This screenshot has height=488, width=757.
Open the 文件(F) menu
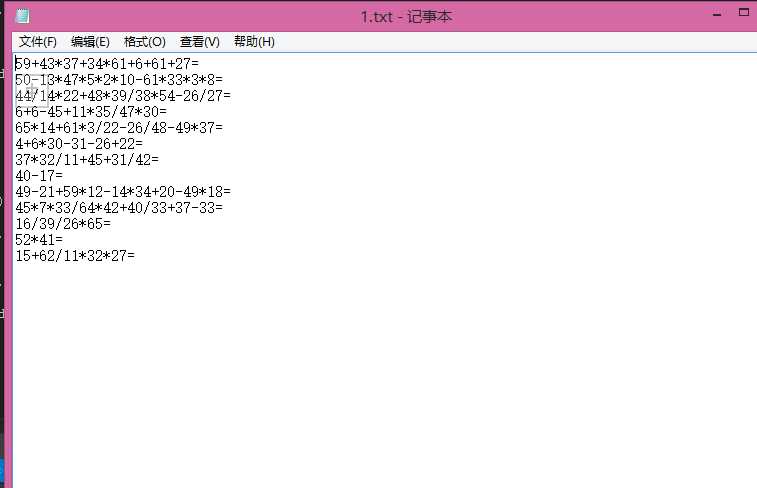coord(38,42)
